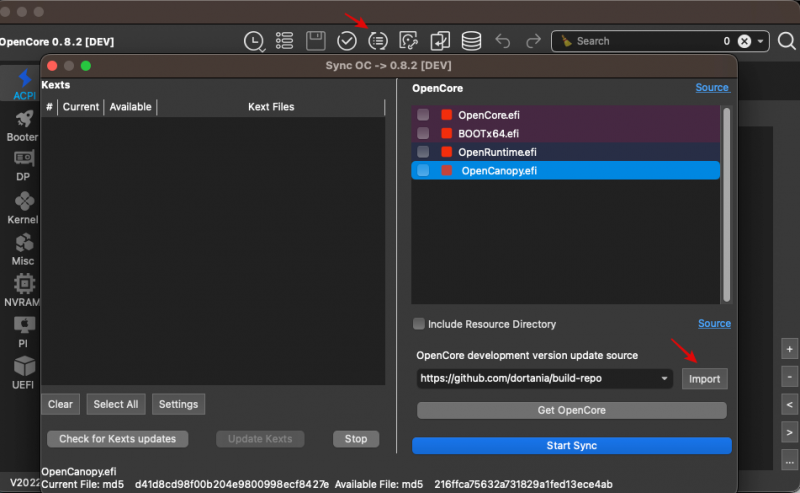The image size is (800, 493).
Task: Open the NVRAM chip section in sidebar
Action: click(x=22, y=288)
